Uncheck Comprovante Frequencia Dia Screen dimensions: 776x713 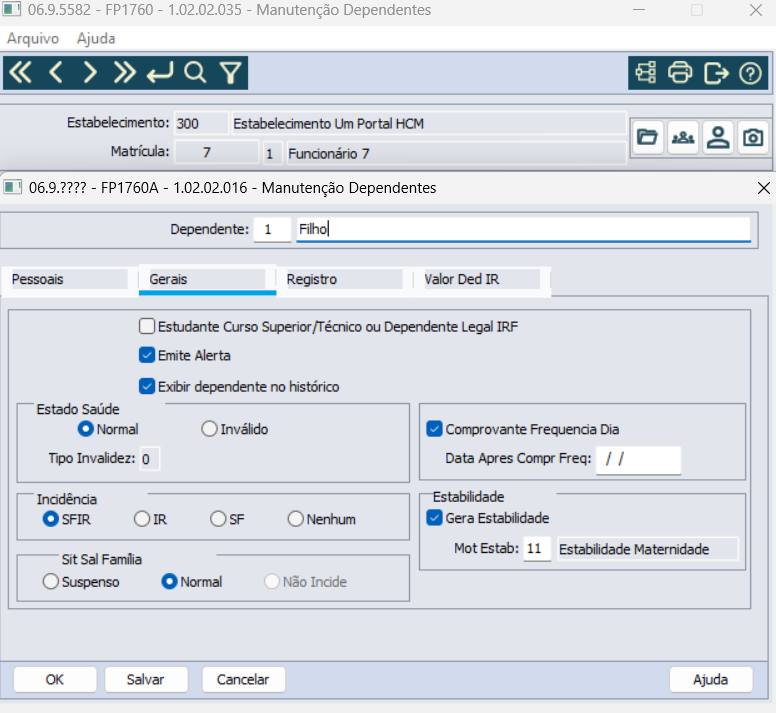point(434,429)
